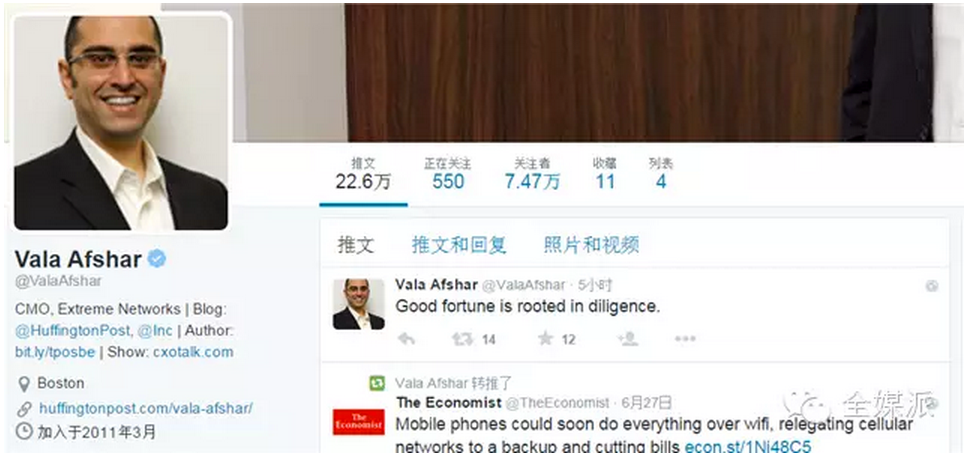Click The Economist red logo avatar

358,422
